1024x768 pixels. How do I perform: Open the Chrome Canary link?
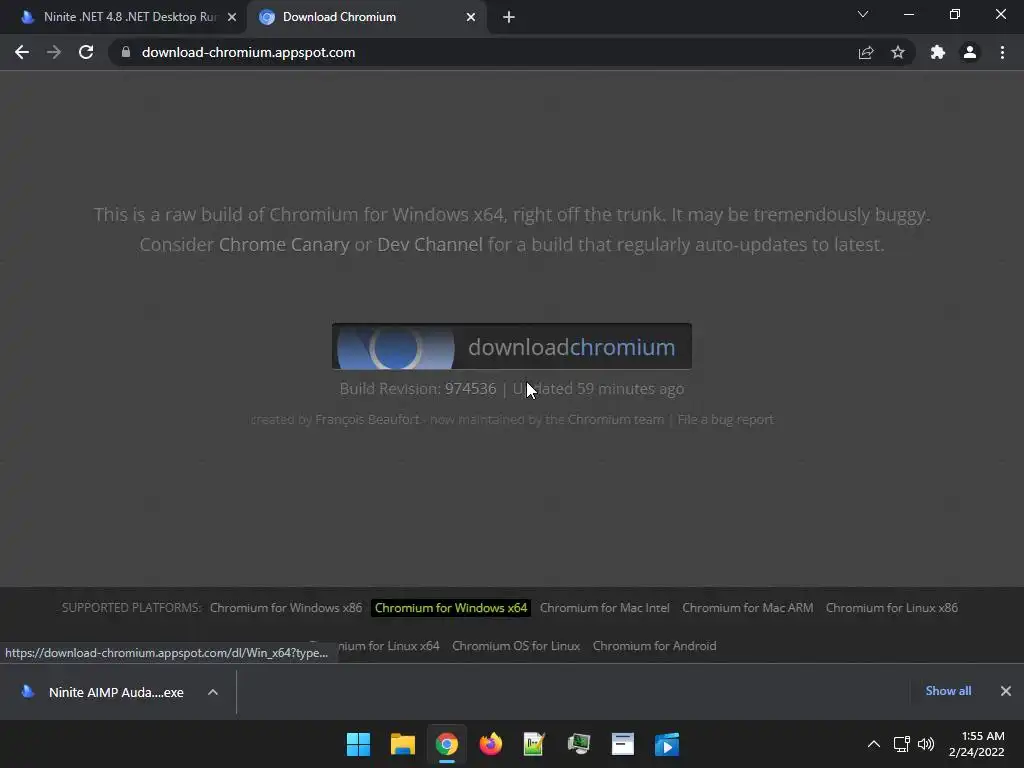(x=284, y=245)
